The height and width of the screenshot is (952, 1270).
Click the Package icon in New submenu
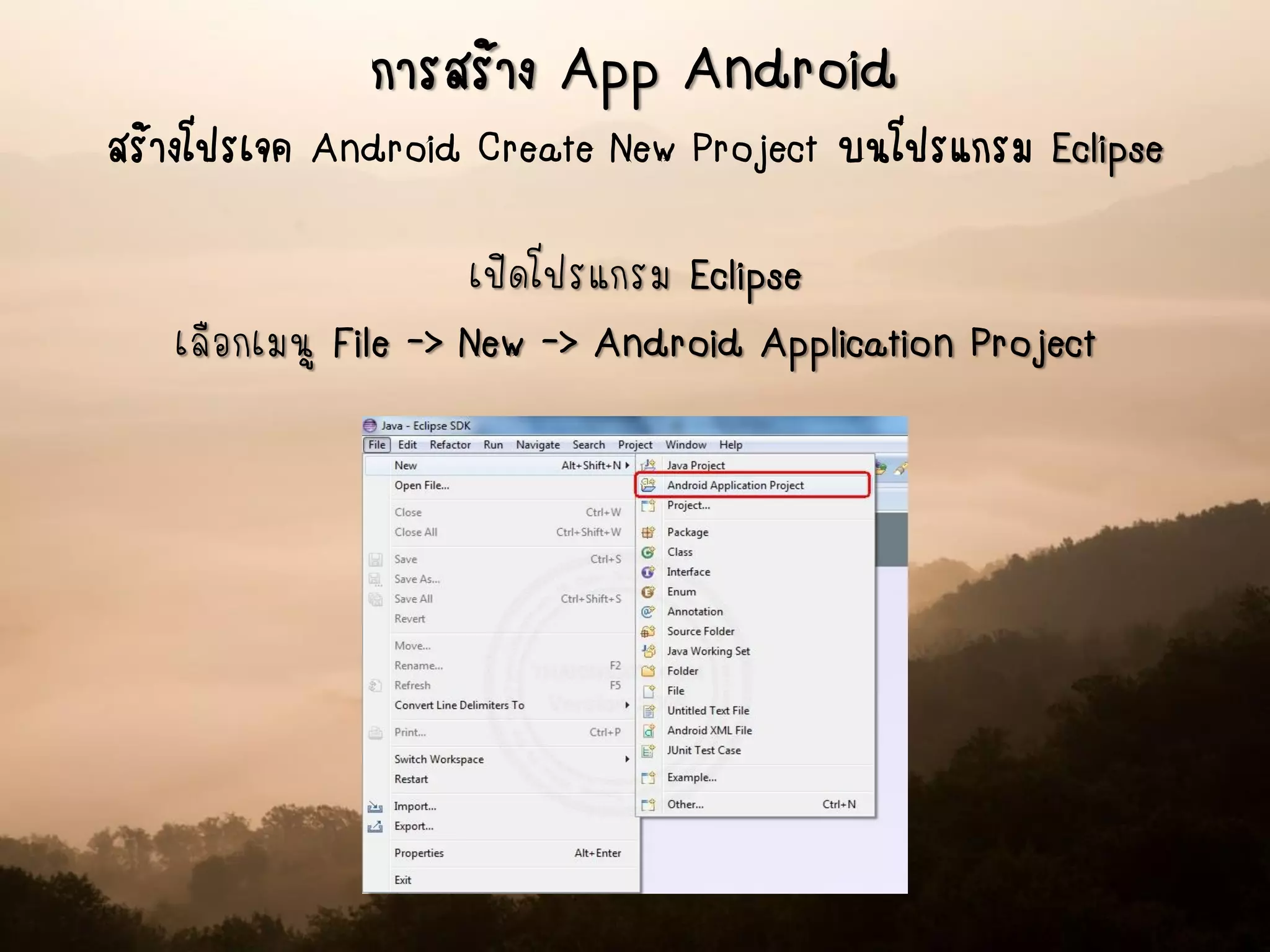(x=648, y=532)
